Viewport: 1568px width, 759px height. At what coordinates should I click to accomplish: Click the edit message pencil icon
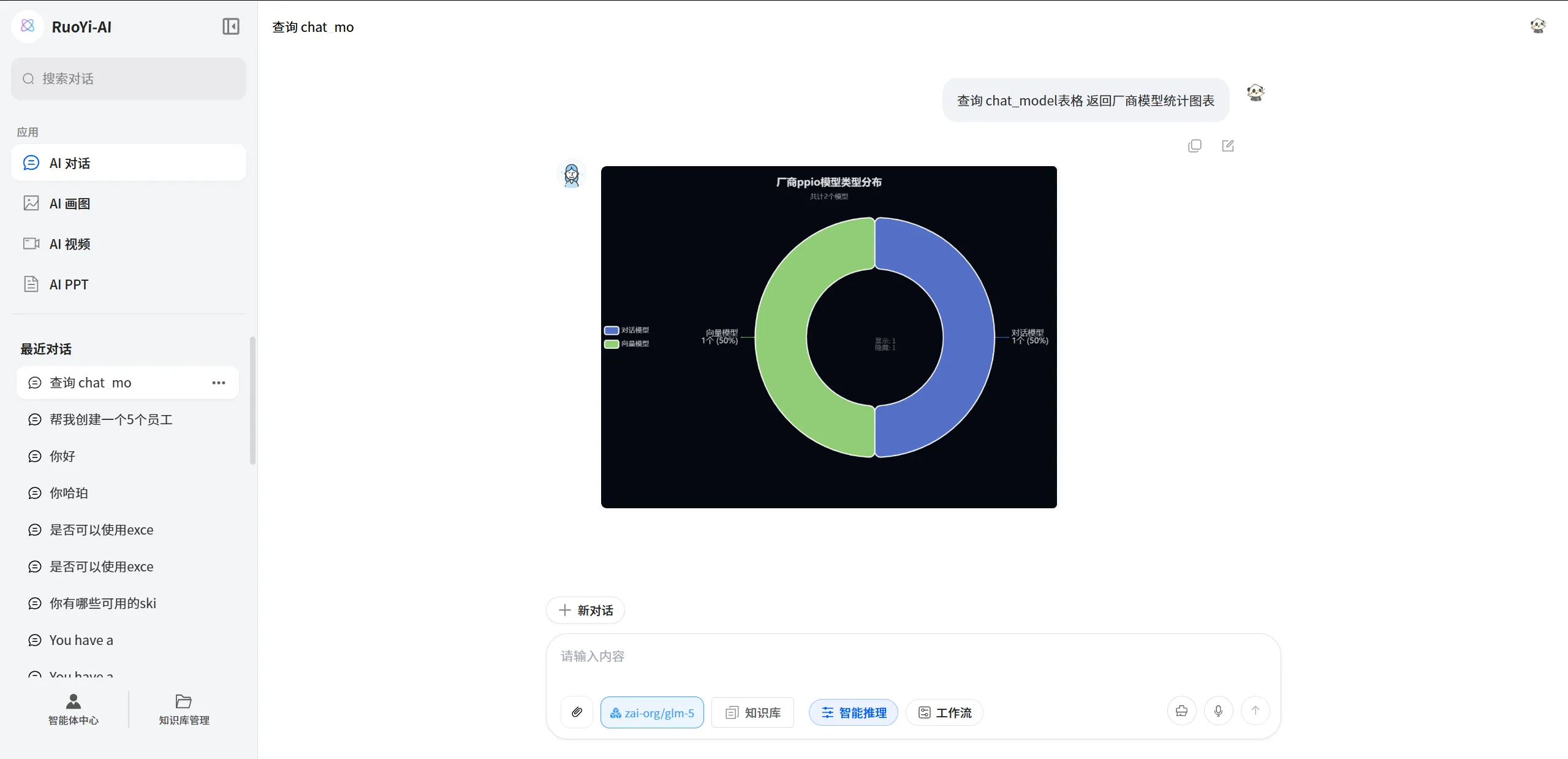point(1227,146)
